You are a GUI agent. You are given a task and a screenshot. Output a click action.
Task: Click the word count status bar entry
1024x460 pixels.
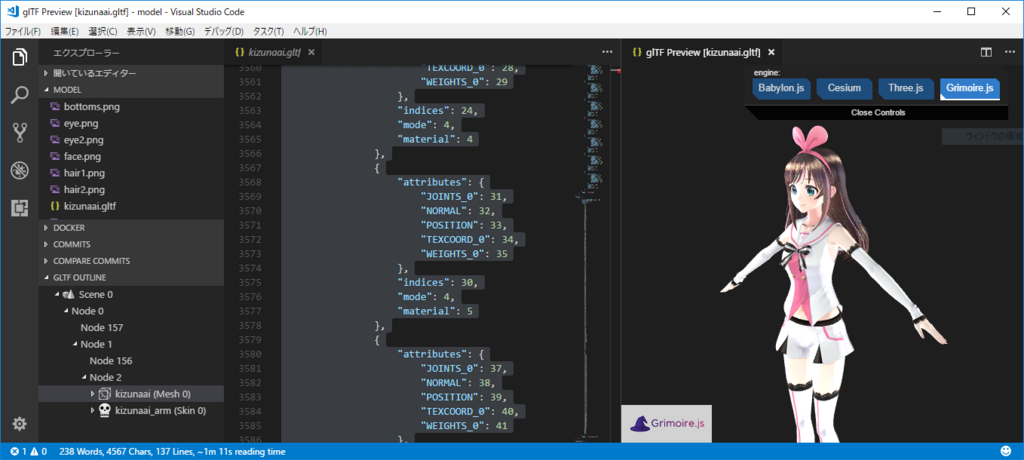pos(172,452)
